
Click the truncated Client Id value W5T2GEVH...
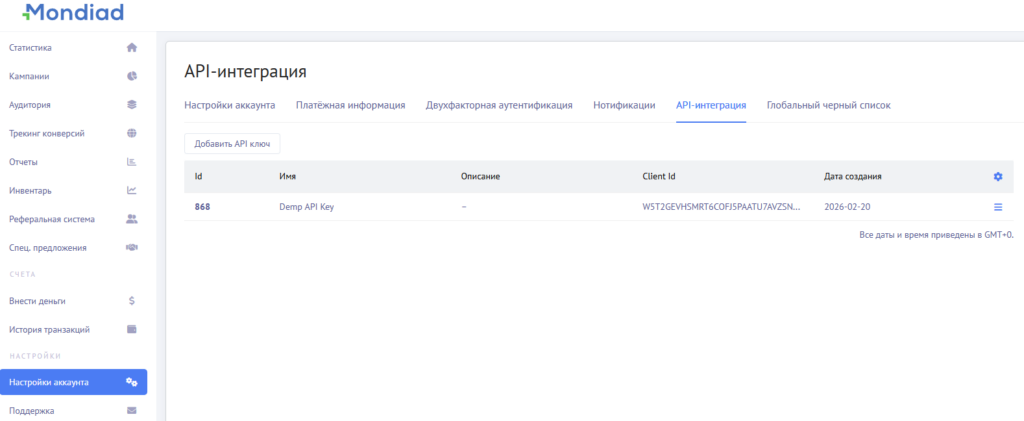click(722, 207)
